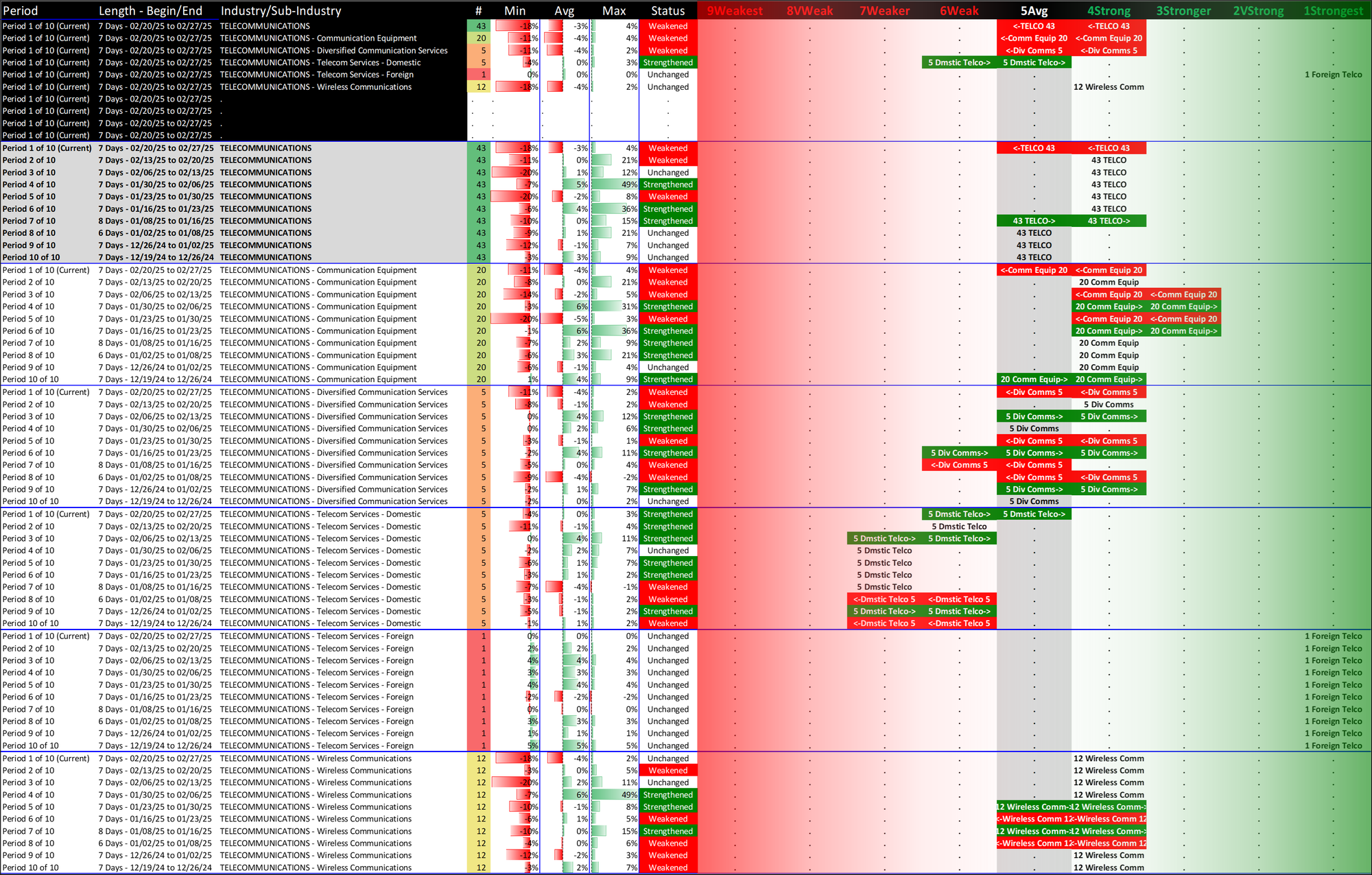Select the 9Weakest column header
Image resolution: width=1372 pixels, height=875 pixels.
[734, 10]
